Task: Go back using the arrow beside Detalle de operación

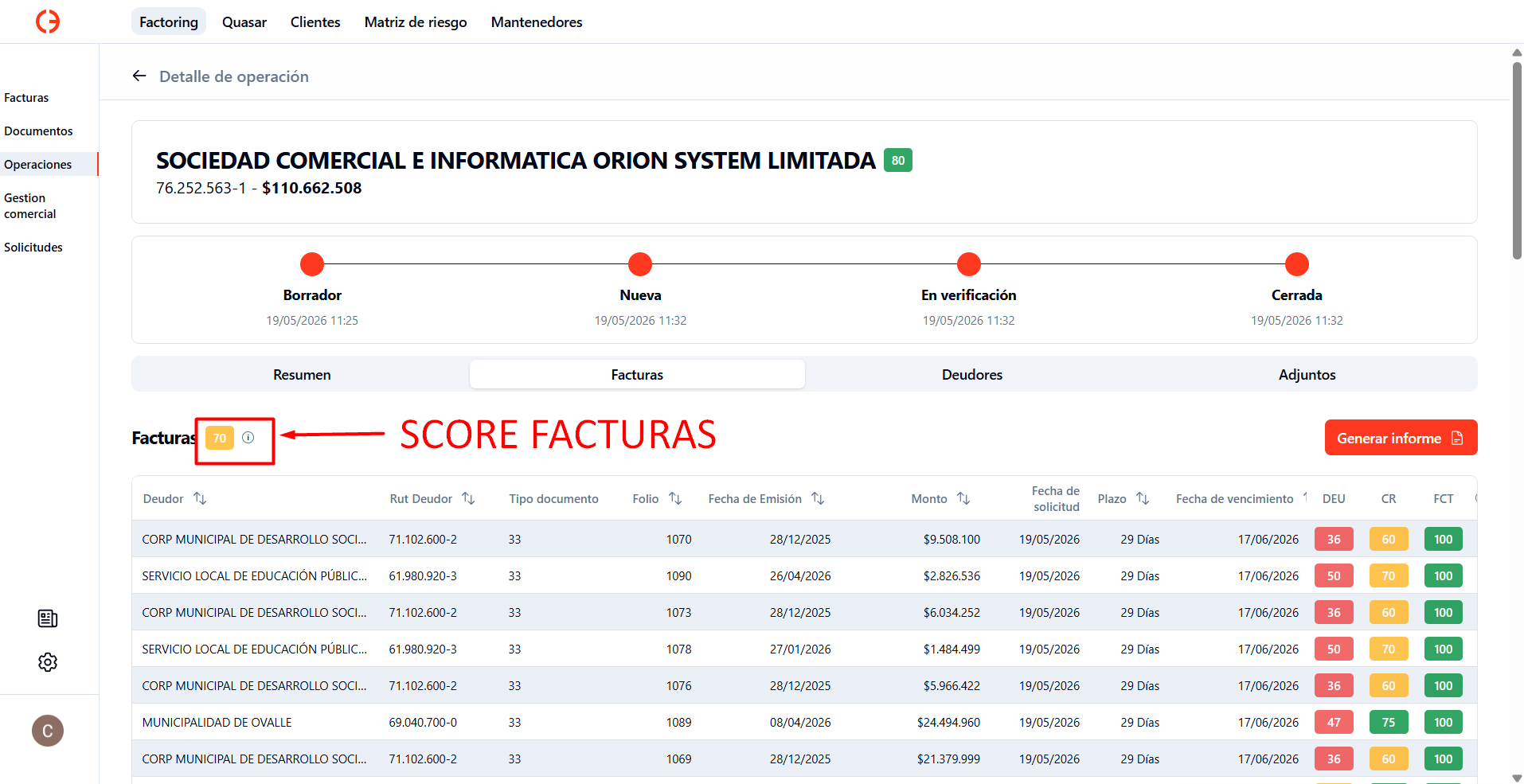Action: point(139,76)
